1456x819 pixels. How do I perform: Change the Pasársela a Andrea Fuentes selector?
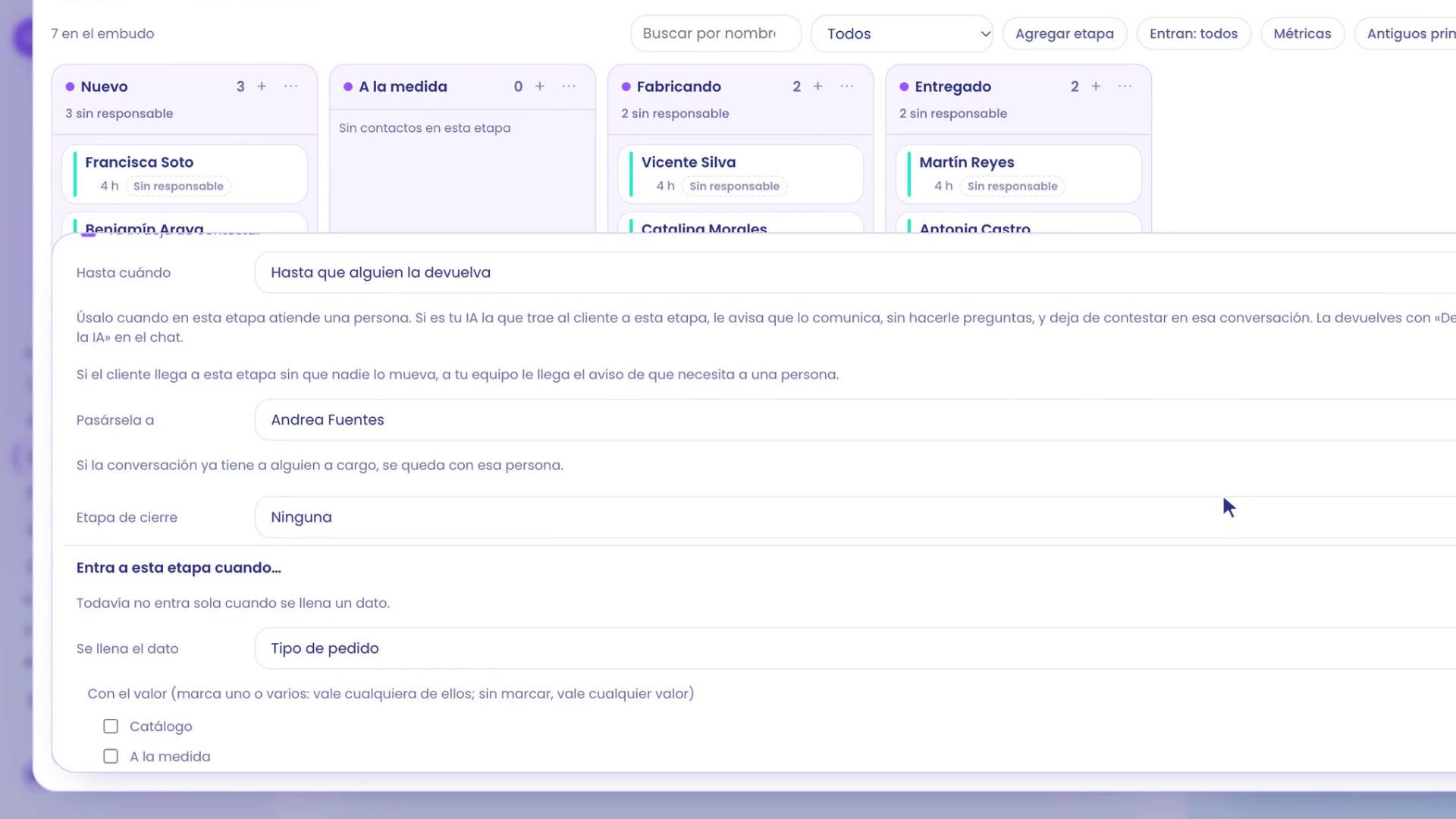(855, 420)
